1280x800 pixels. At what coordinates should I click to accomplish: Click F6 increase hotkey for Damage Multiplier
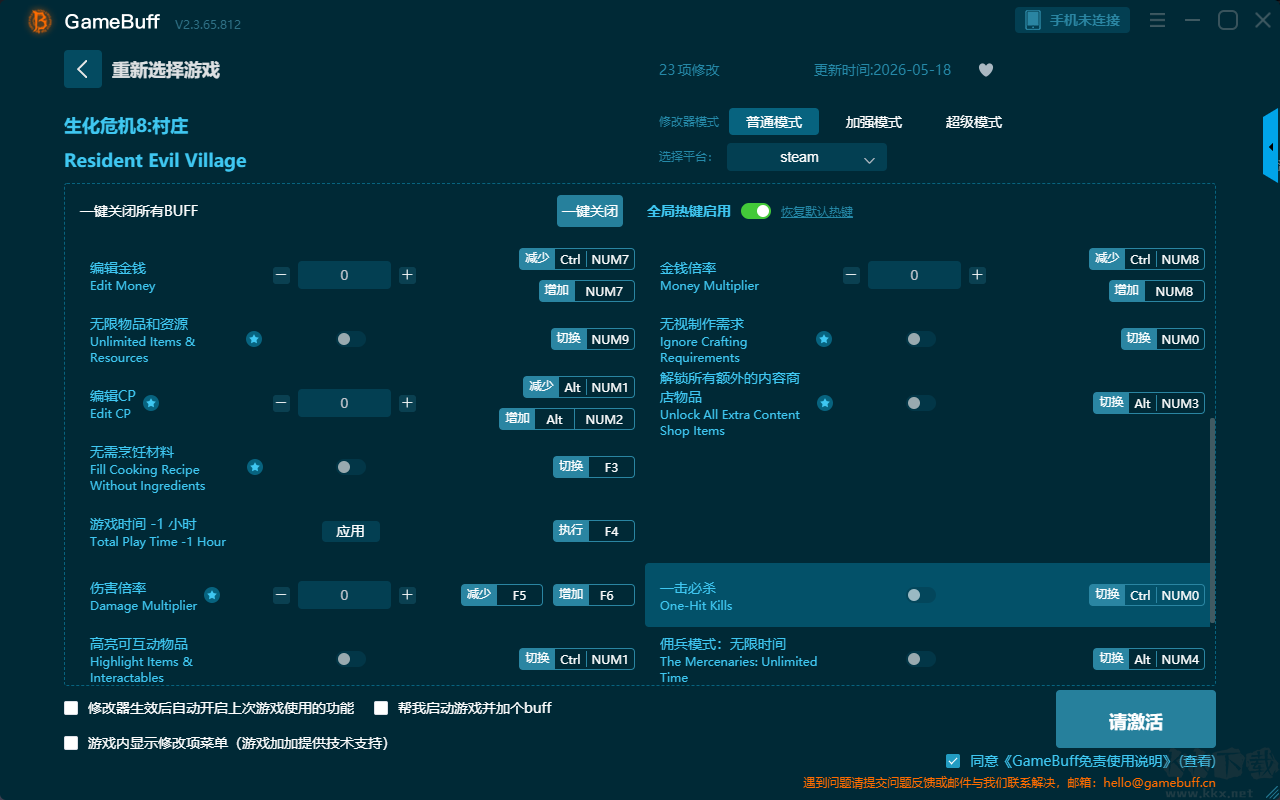pos(594,595)
